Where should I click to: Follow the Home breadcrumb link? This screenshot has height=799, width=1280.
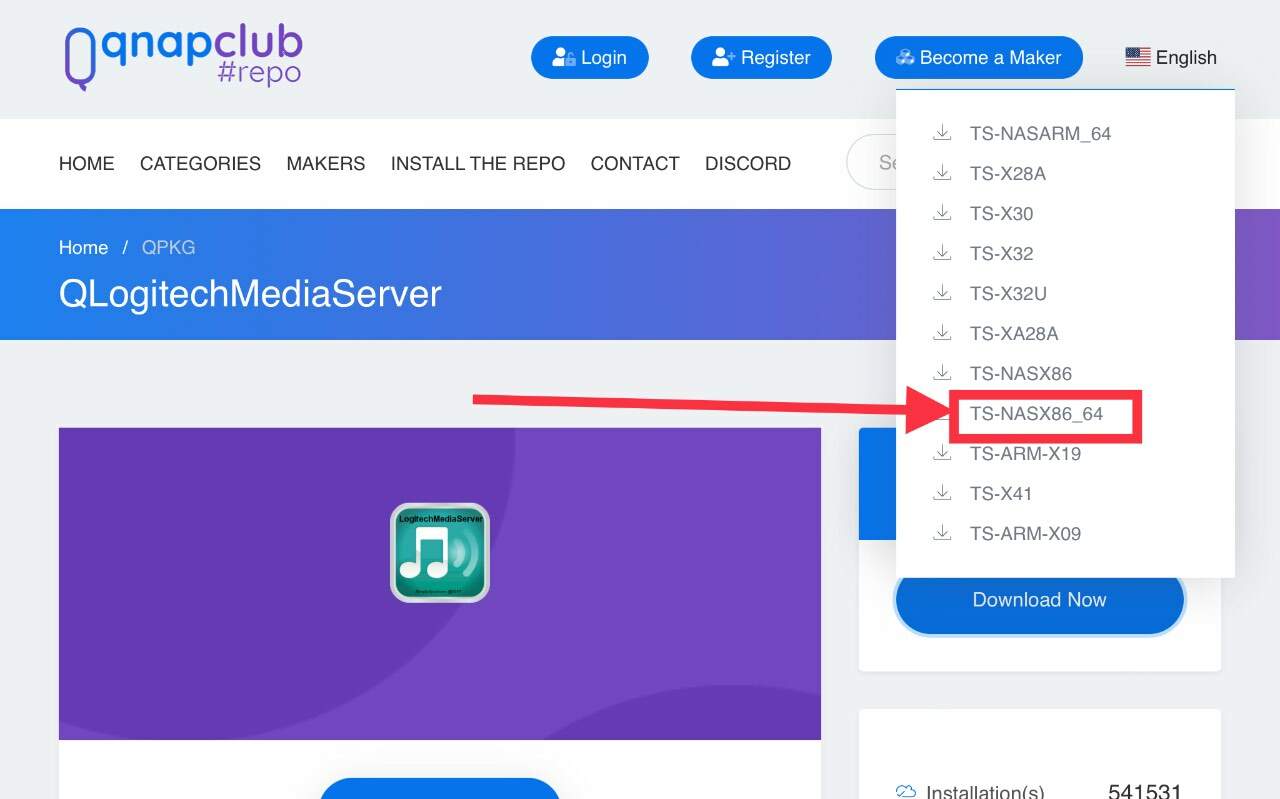pyautogui.click(x=84, y=248)
